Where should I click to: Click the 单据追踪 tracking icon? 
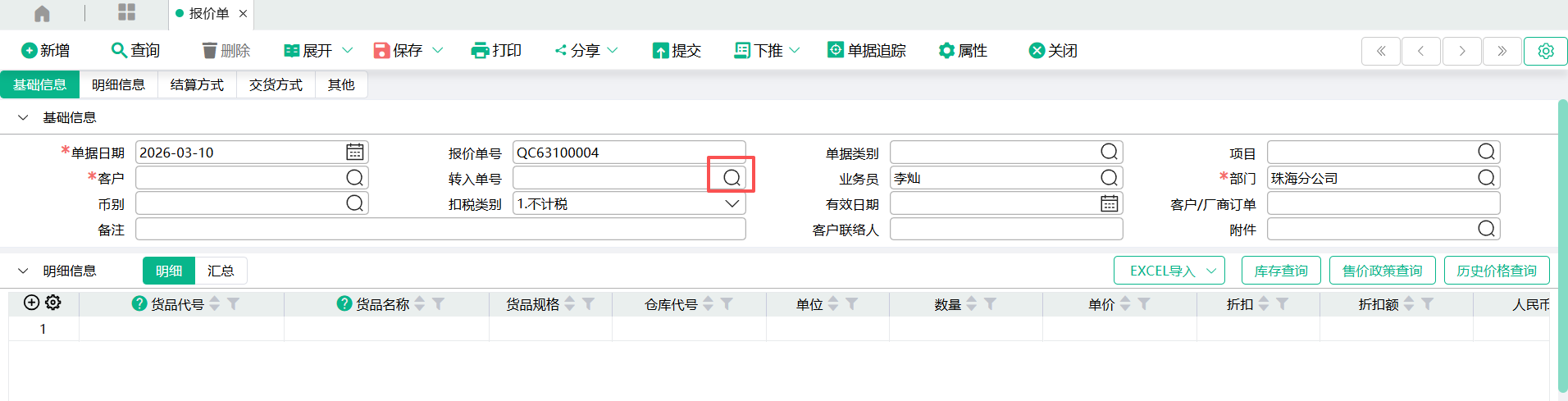coord(835,50)
